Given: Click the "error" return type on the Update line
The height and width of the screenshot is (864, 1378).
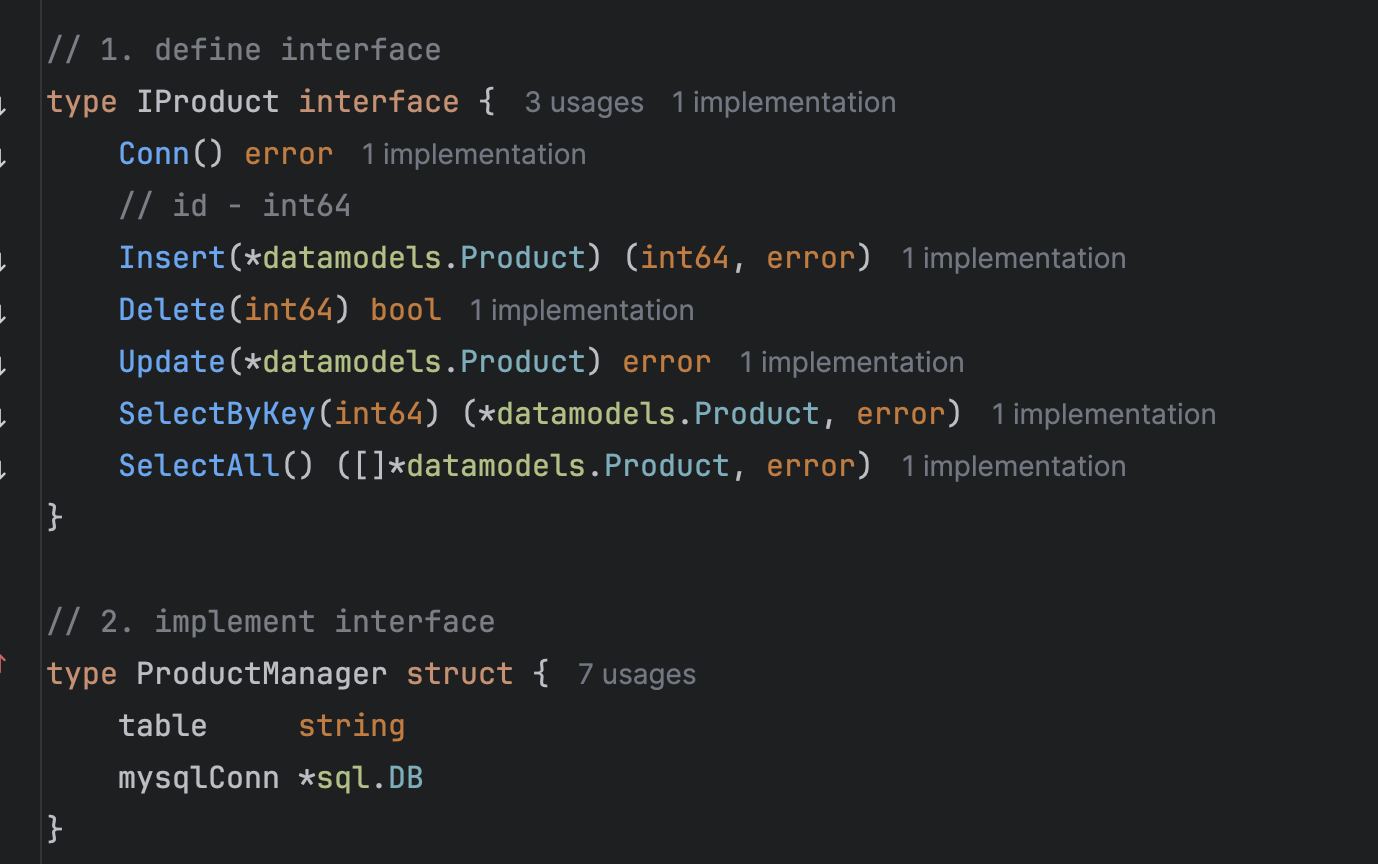Looking at the screenshot, I should 666,362.
